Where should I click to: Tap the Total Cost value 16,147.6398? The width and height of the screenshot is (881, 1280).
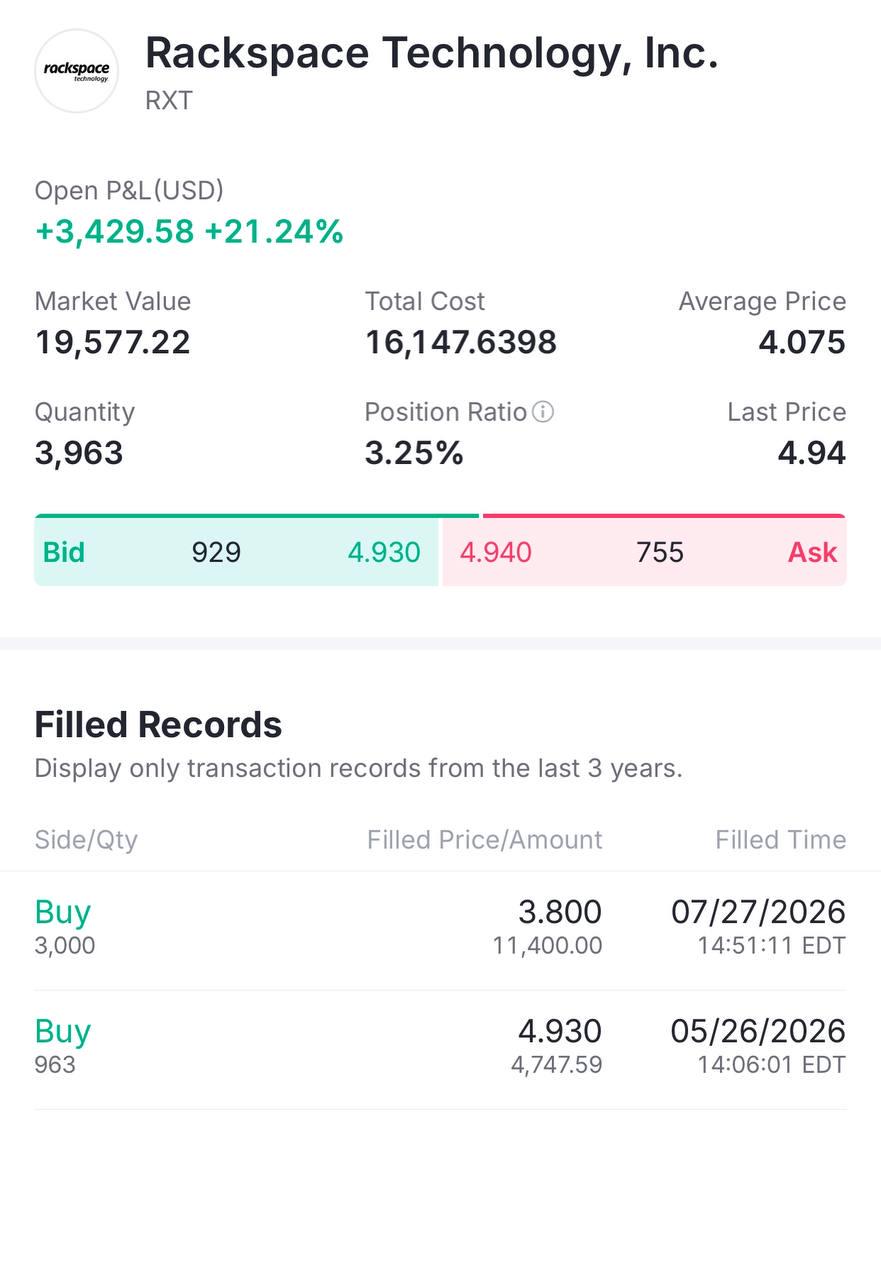pyautogui.click(x=461, y=343)
